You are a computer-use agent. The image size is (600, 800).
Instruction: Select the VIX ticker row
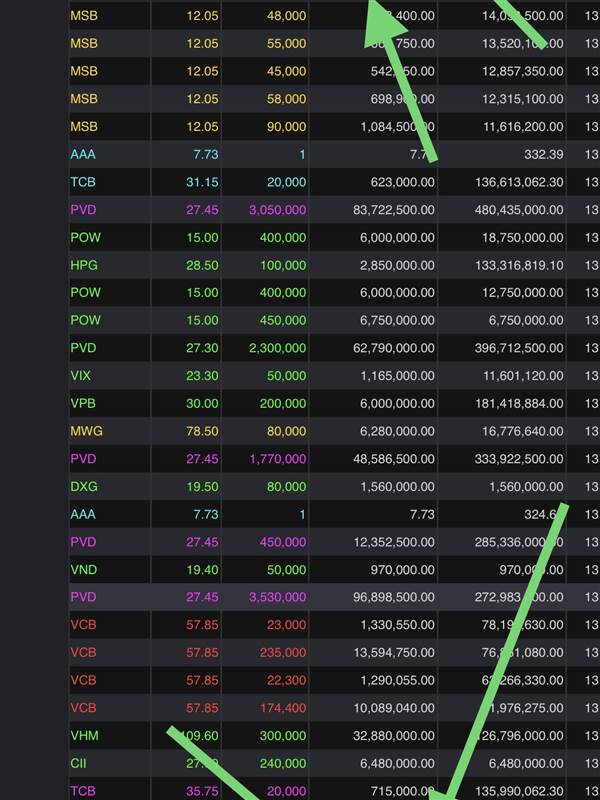tap(81, 376)
